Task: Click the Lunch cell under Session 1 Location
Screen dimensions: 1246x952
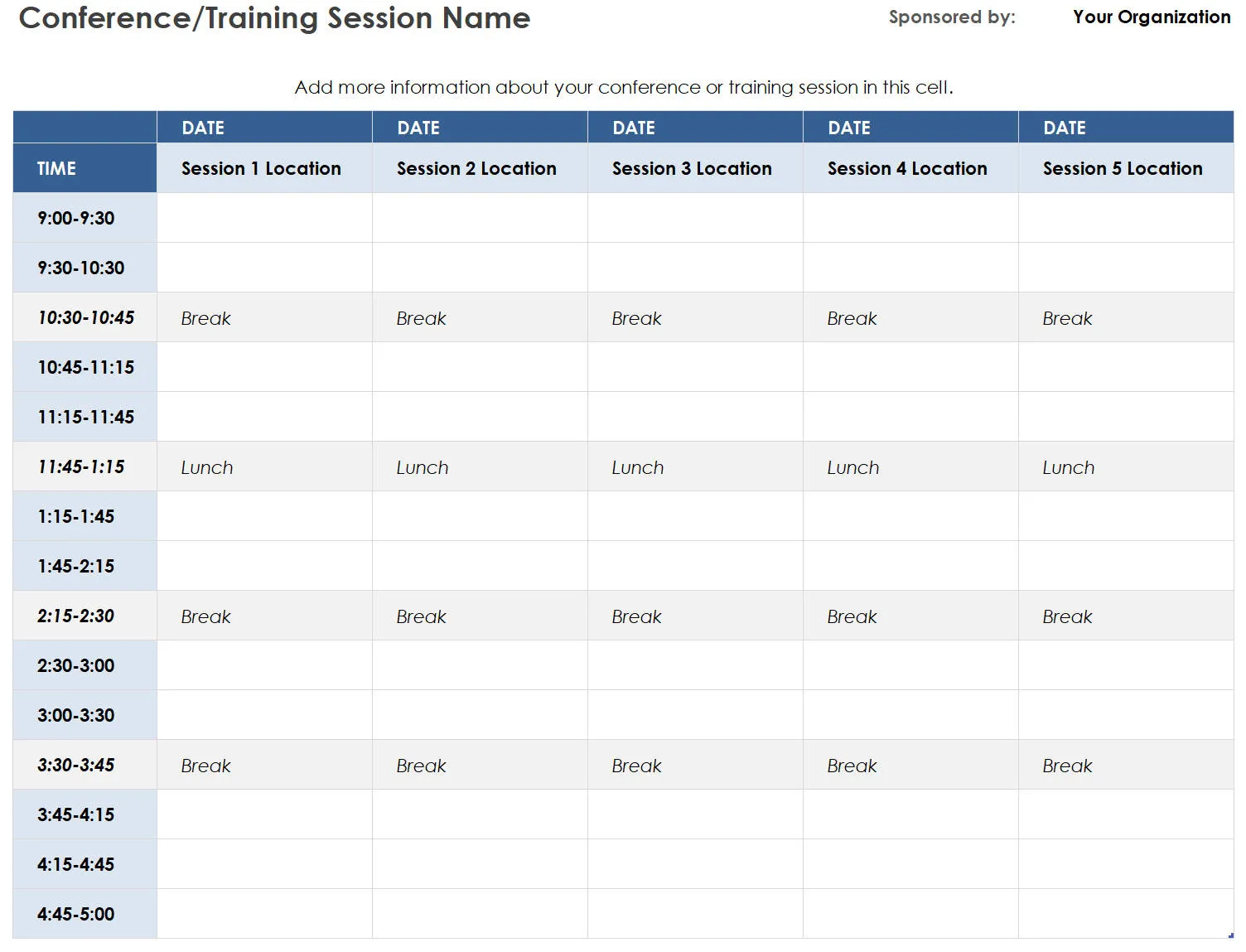Action: (x=207, y=467)
